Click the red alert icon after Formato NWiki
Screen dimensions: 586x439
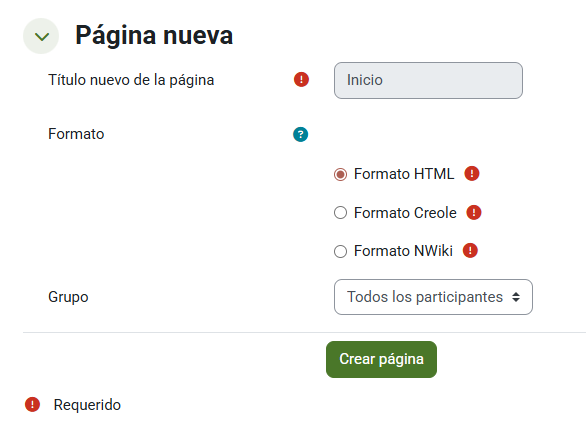470,251
